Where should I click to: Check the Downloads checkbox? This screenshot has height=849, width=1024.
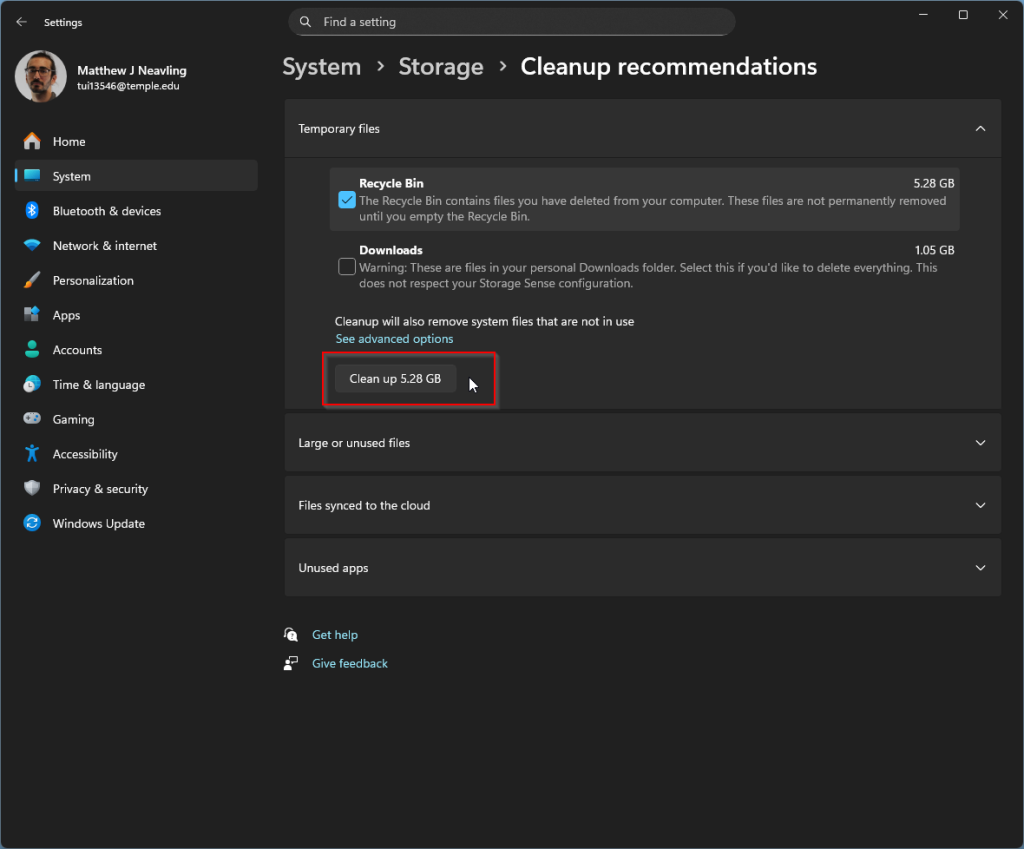click(x=347, y=267)
